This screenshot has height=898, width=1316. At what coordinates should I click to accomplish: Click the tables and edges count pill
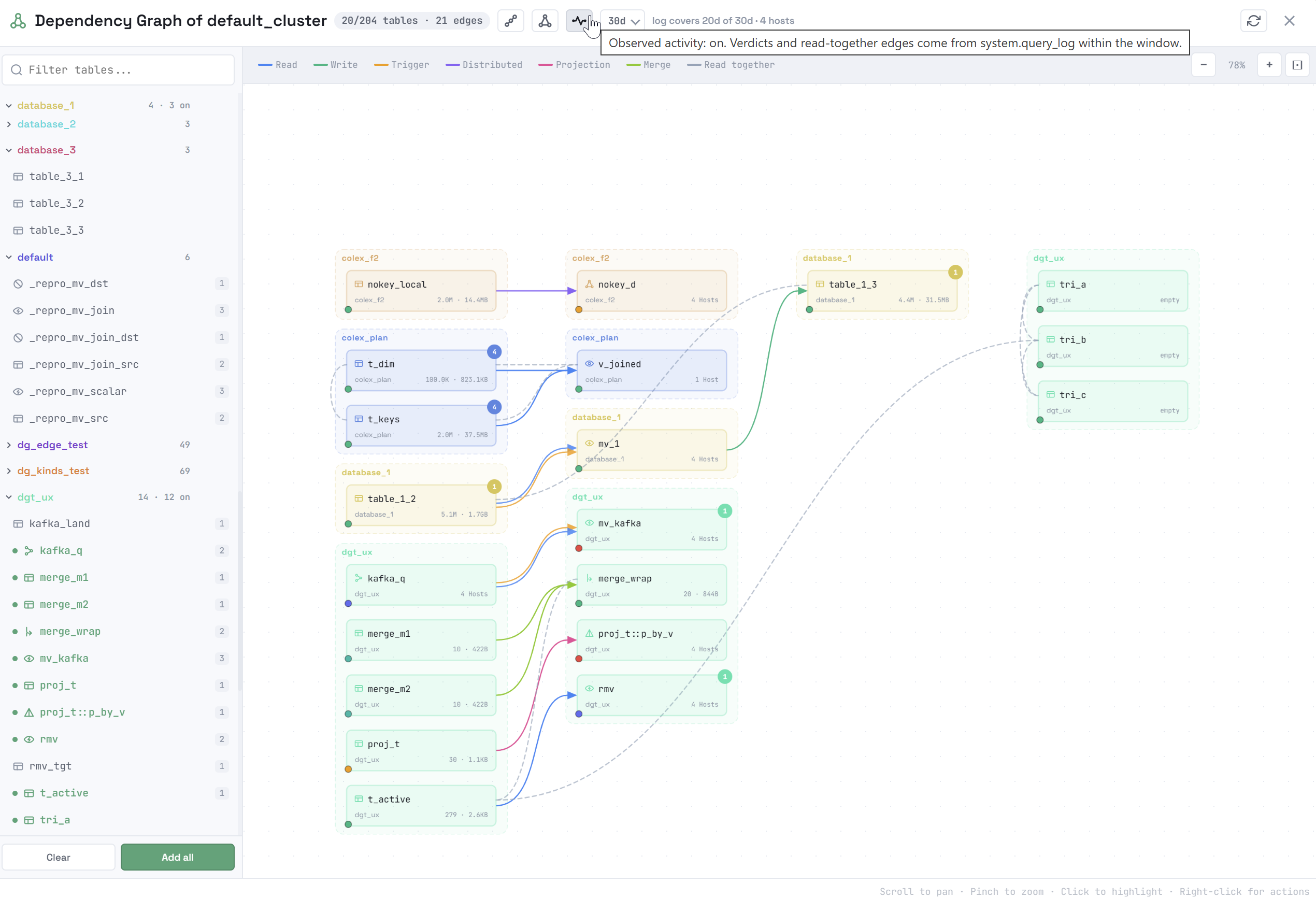pyautogui.click(x=412, y=21)
